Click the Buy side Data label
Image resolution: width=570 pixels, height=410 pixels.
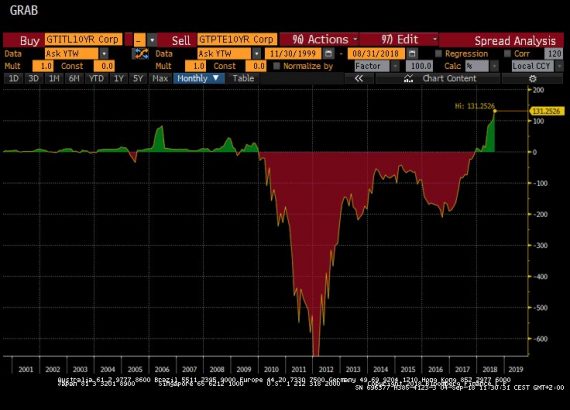click(x=13, y=54)
